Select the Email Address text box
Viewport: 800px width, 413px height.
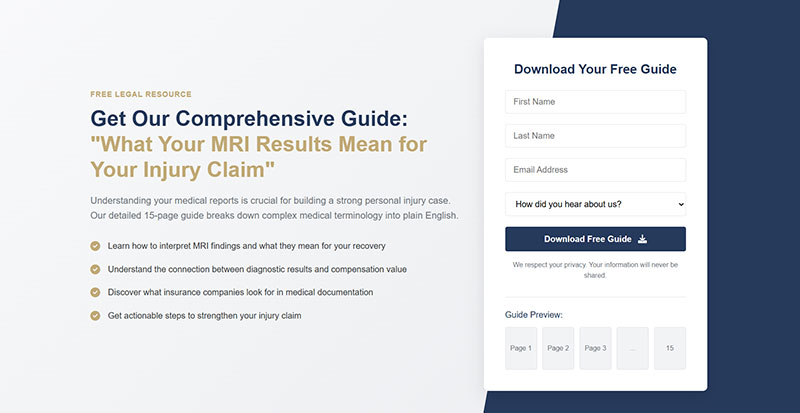coord(595,170)
